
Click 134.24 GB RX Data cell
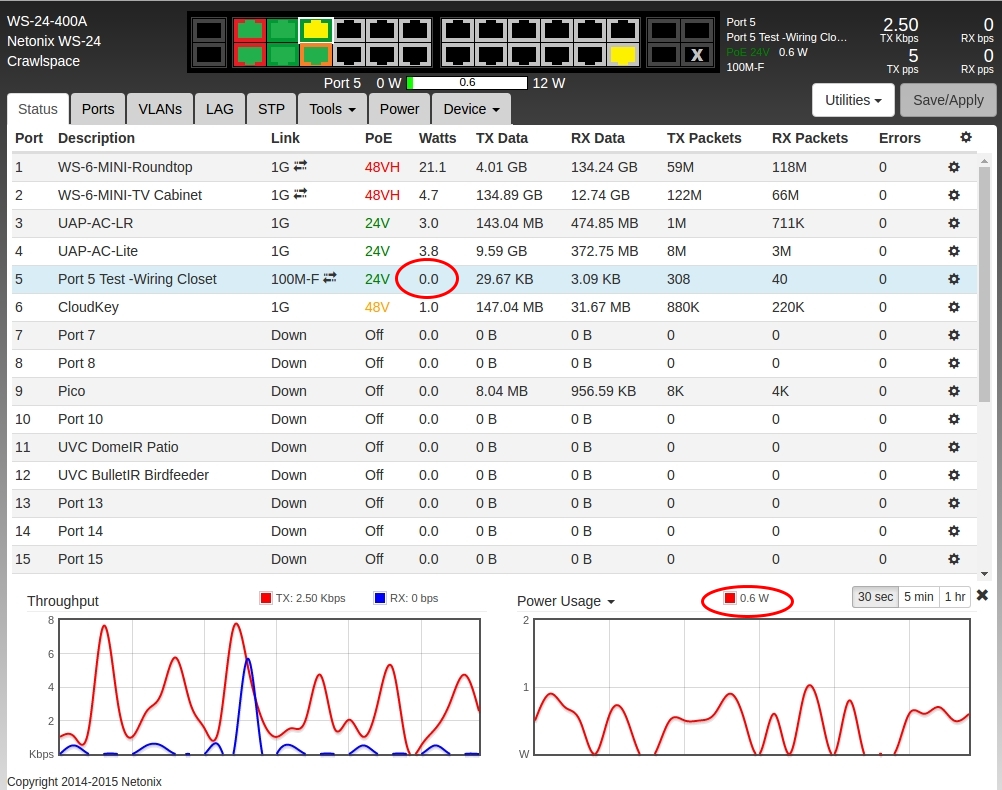pos(604,167)
